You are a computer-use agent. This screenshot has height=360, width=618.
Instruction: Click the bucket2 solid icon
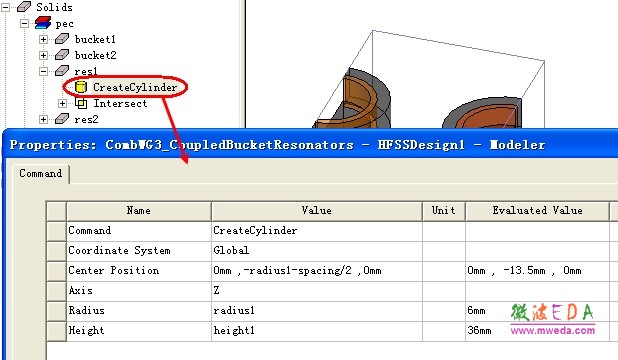point(62,55)
